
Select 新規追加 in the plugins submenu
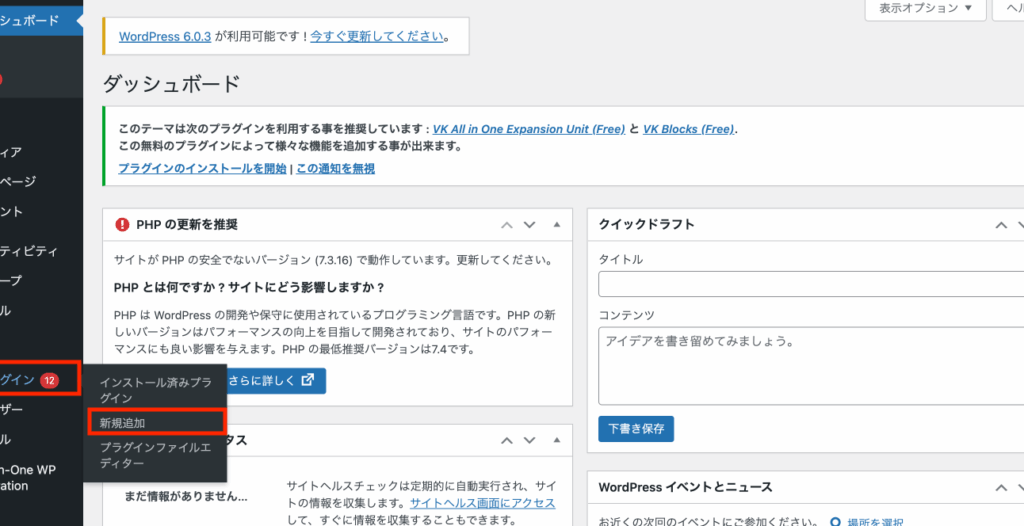[122, 423]
